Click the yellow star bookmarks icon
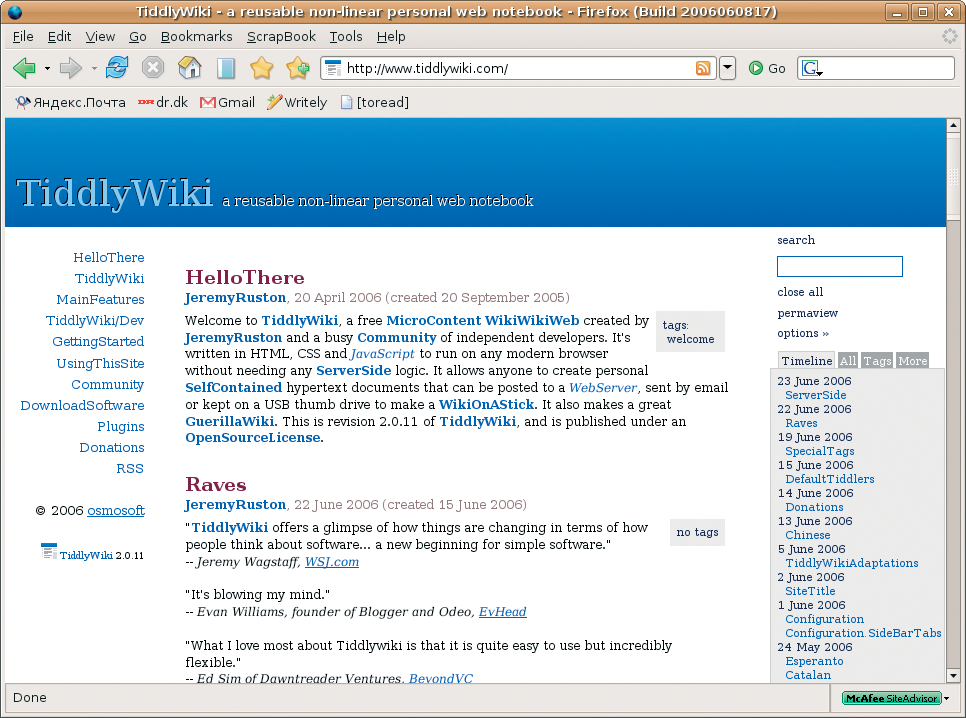Screen dimensions: 966x718 [x=261, y=67]
